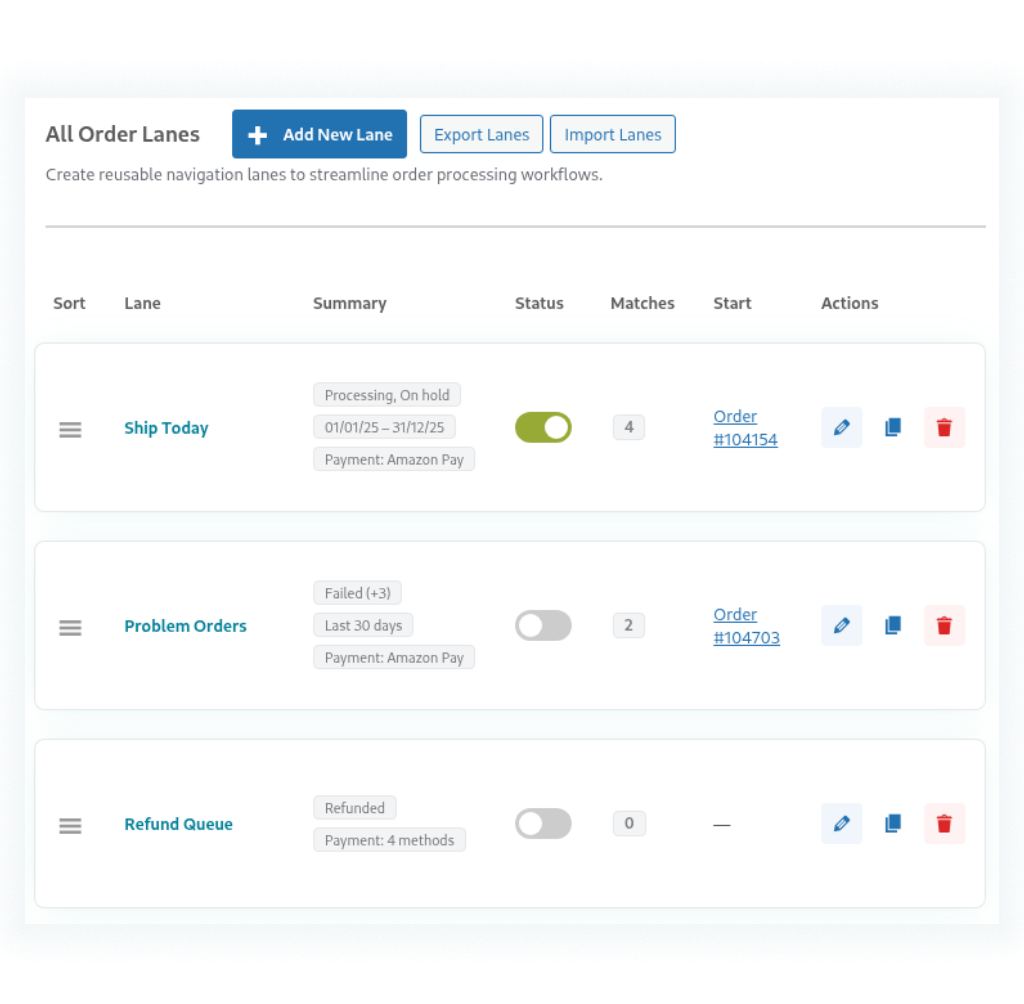Duplicate the Ship Today lane
The image size is (1024, 1004).
[x=892, y=427]
